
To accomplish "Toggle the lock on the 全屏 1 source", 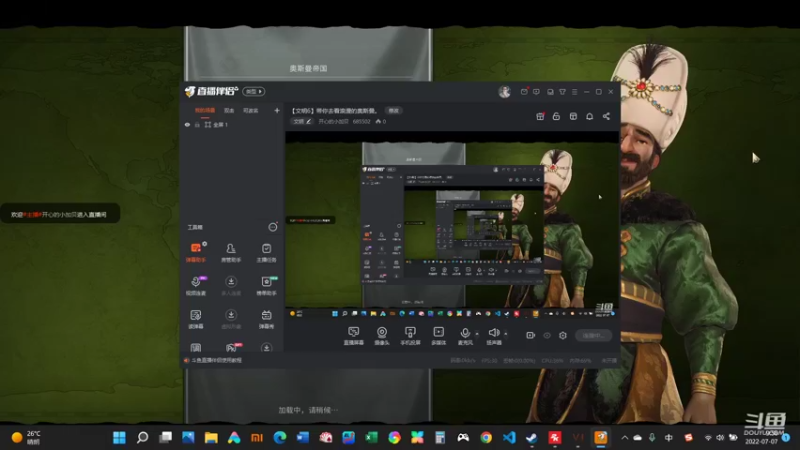I will point(197,124).
